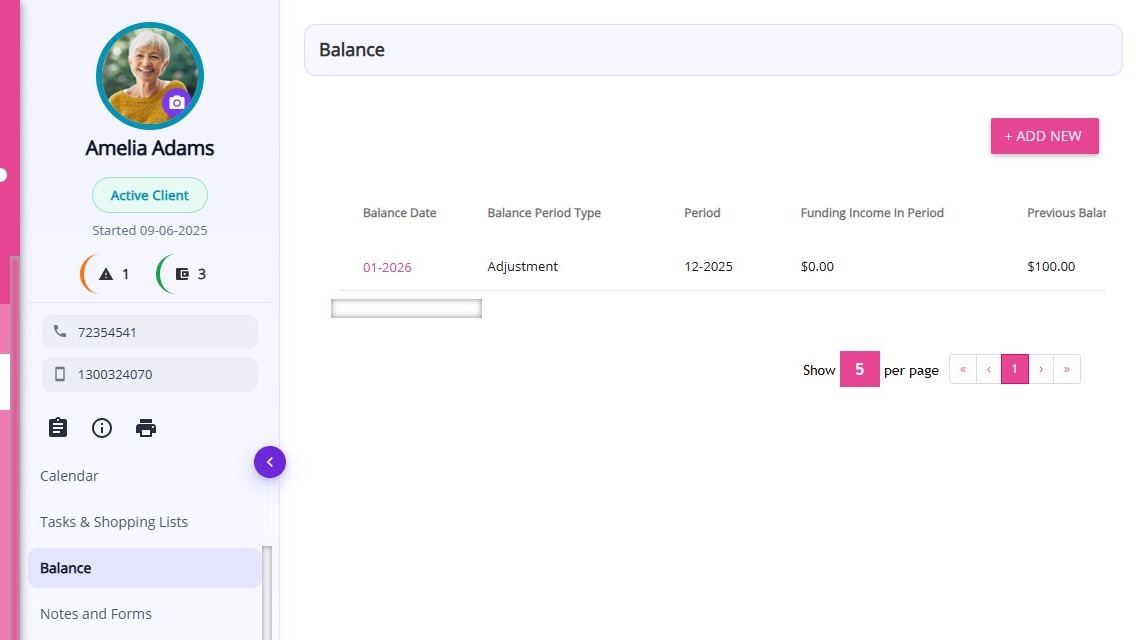This screenshot has height=640, width=1147.
Task: Click the printer icon
Action: click(x=146, y=428)
